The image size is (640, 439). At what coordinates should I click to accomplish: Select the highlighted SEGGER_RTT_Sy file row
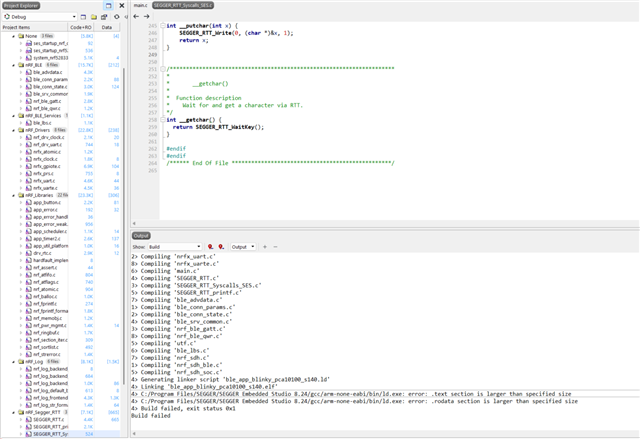click(x=60, y=434)
